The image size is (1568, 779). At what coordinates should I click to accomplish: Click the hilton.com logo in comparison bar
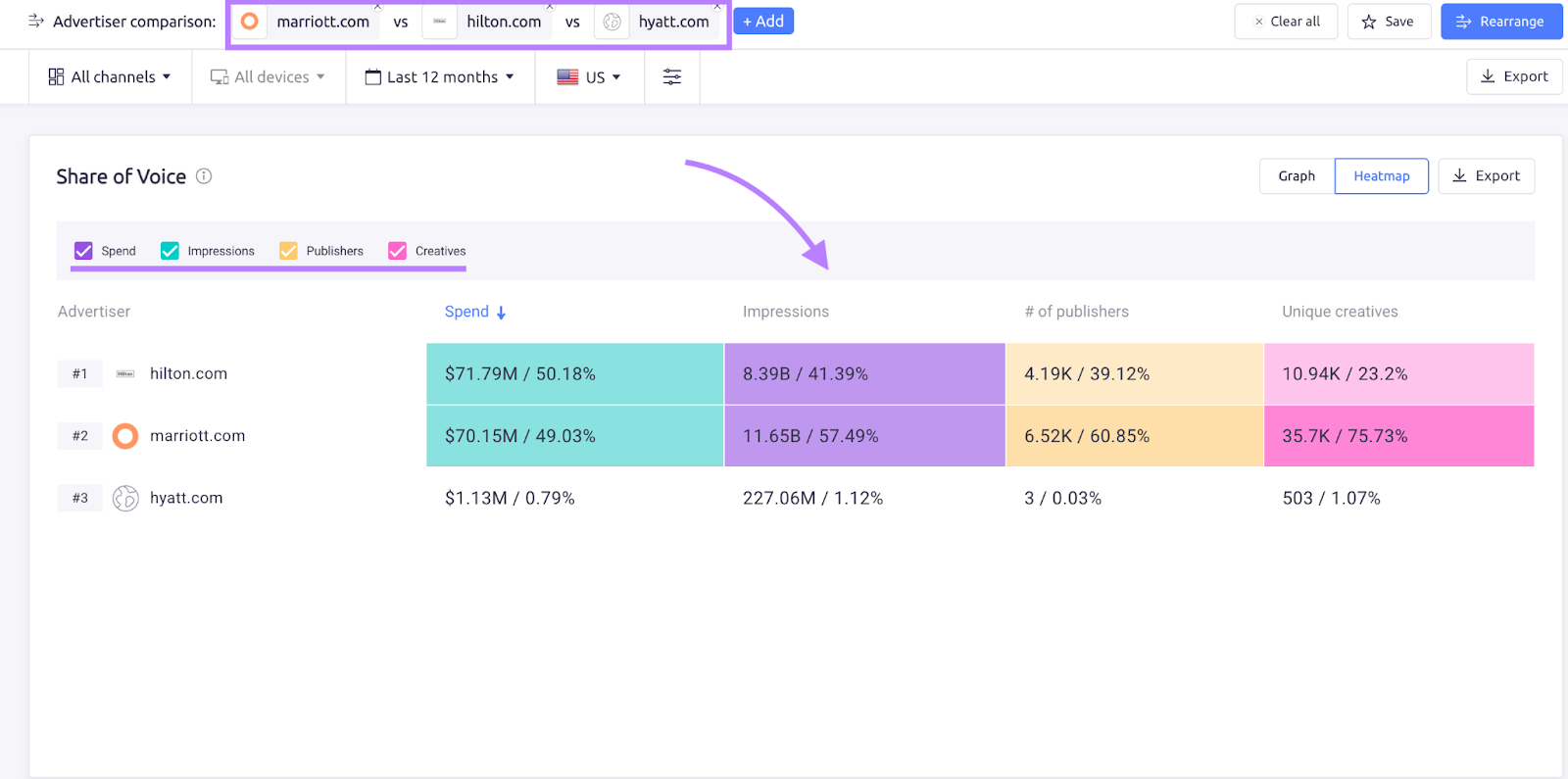pyautogui.click(x=439, y=22)
